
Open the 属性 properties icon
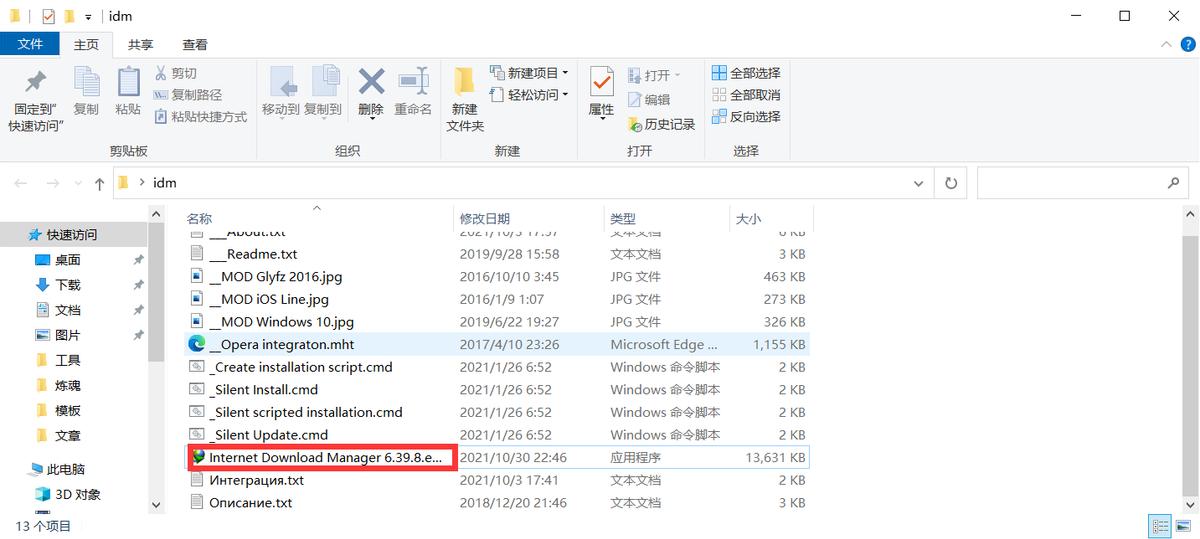point(601,84)
